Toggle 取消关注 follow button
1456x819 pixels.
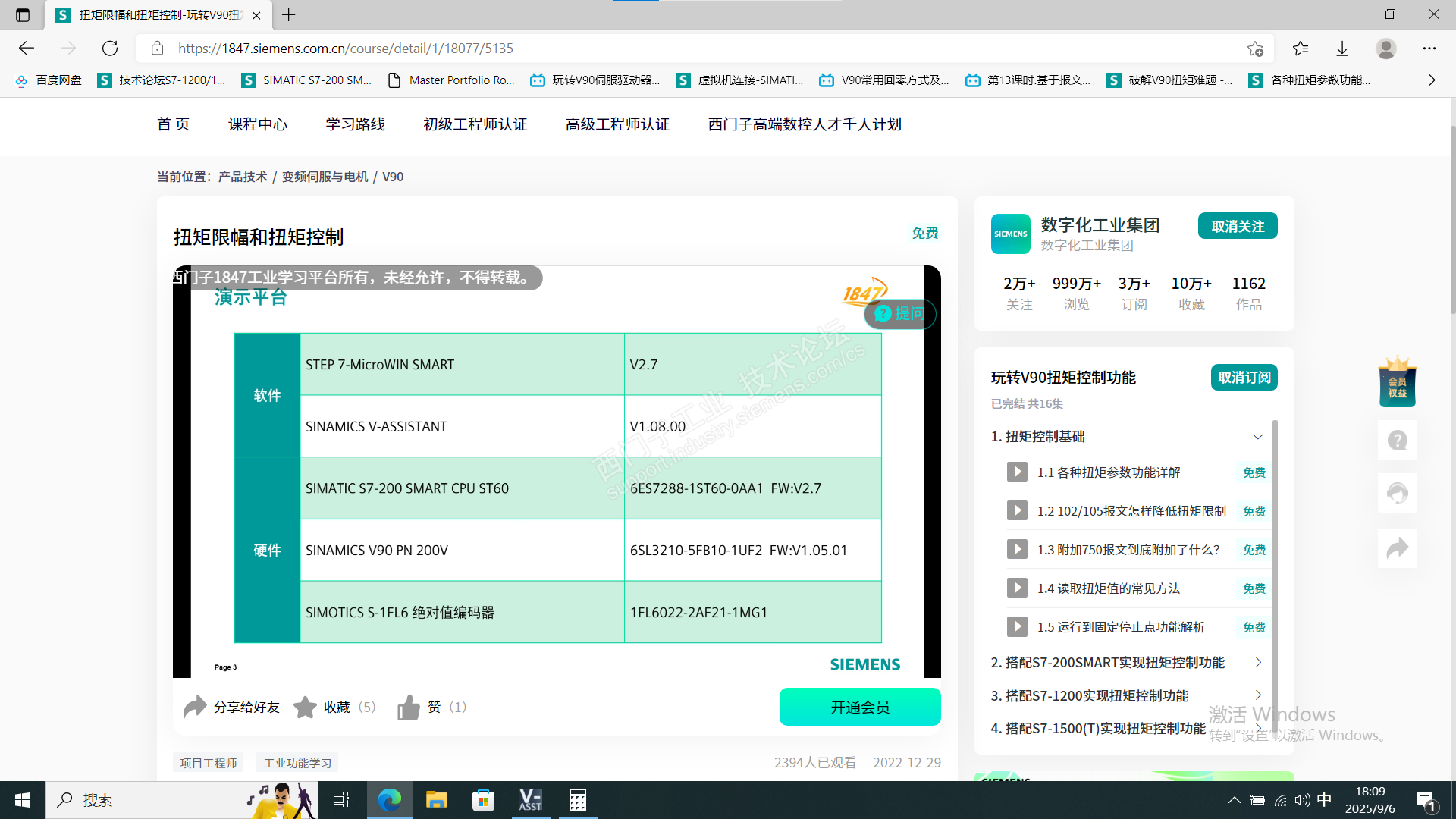click(x=1237, y=226)
